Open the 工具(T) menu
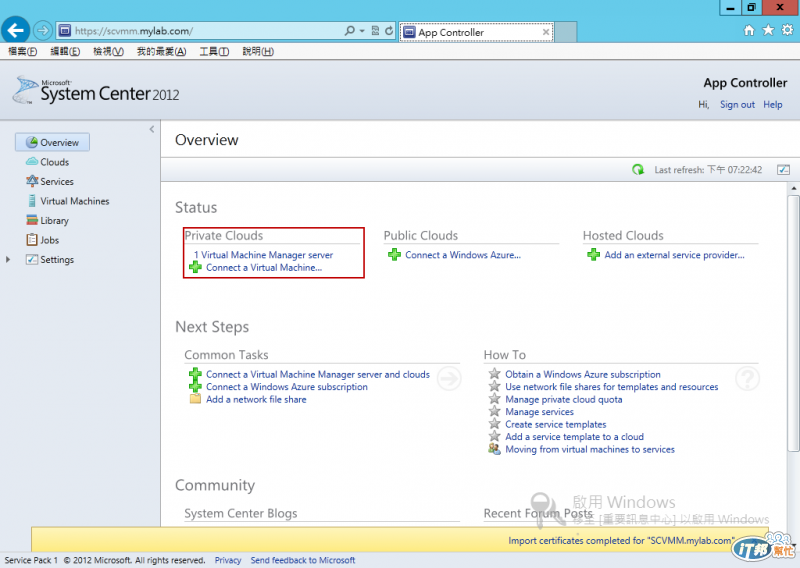 (x=214, y=52)
